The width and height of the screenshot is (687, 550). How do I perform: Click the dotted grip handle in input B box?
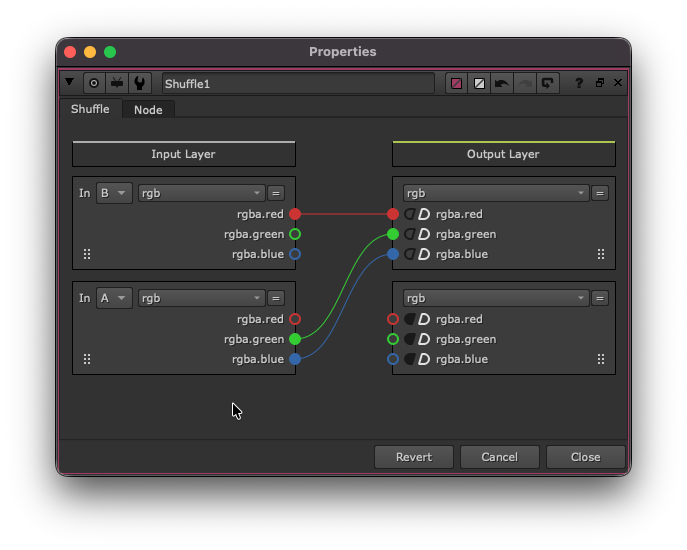tap(87, 254)
